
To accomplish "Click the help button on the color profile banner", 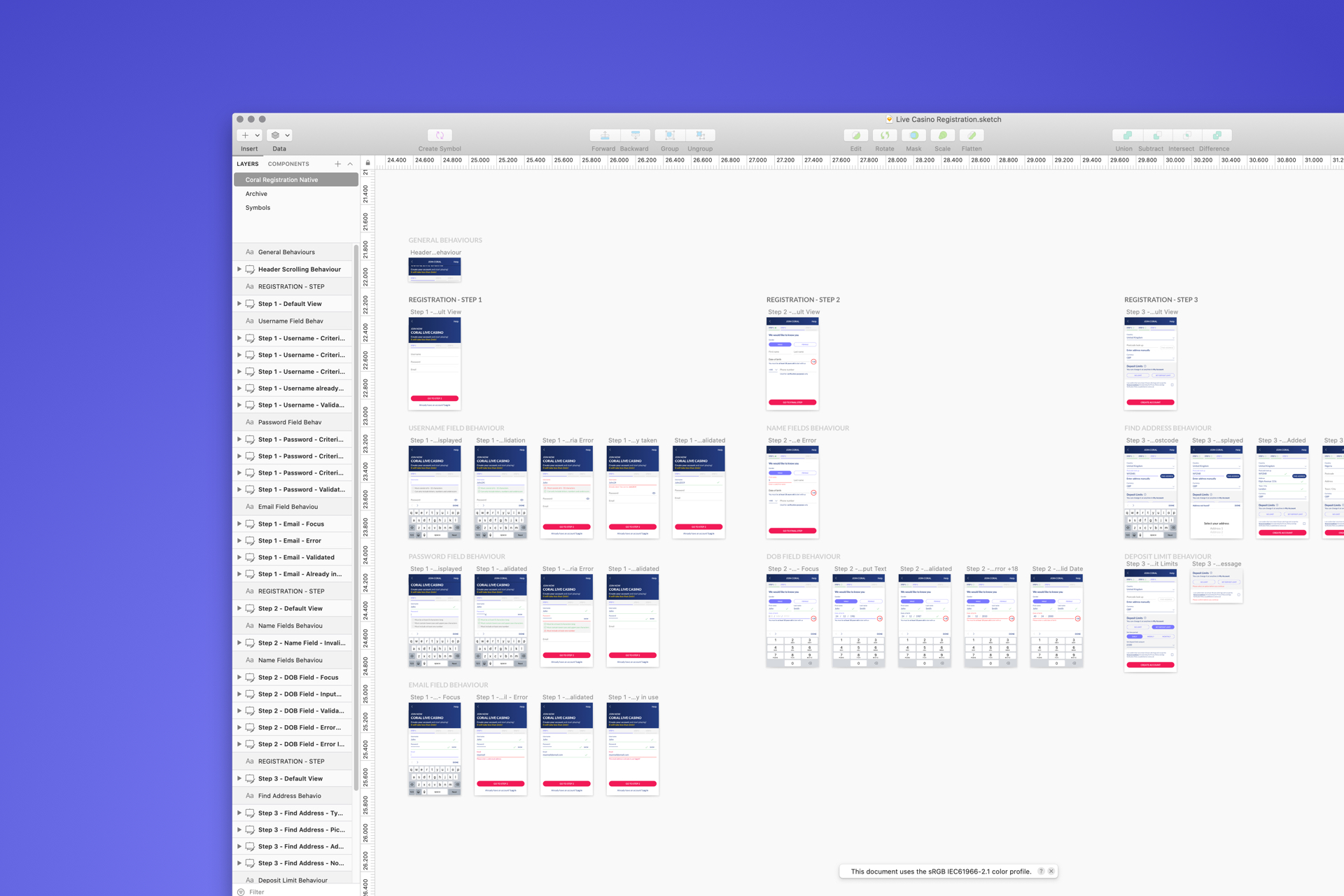I will [x=1041, y=871].
